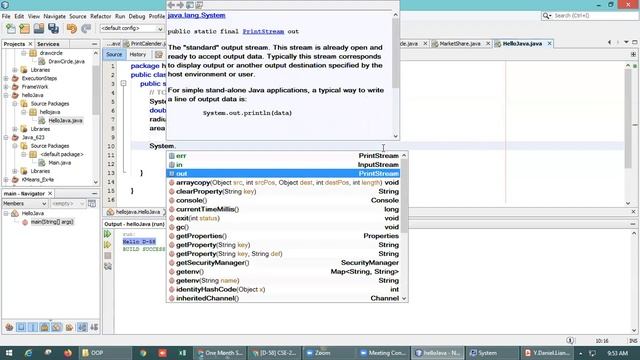Toggle first Navigator filter icon at bottom left
640x360 pixels.
click(9, 327)
